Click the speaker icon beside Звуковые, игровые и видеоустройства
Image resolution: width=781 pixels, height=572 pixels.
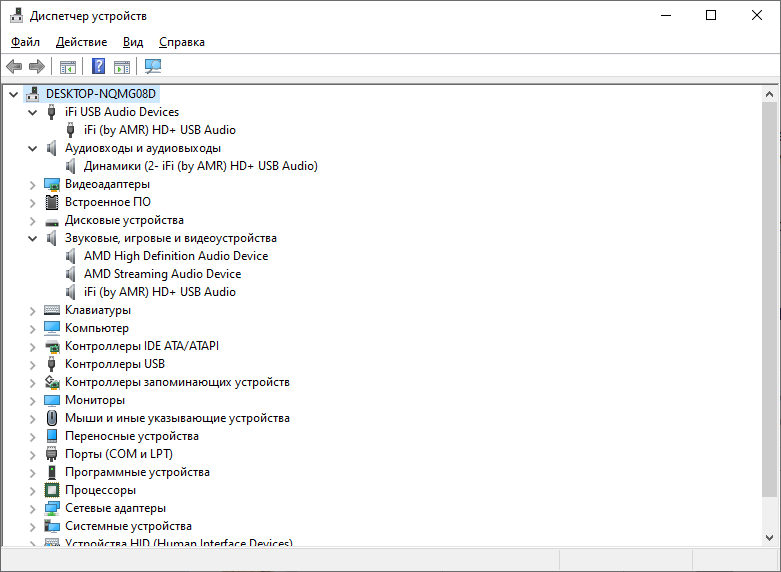pyautogui.click(x=52, y=238)
